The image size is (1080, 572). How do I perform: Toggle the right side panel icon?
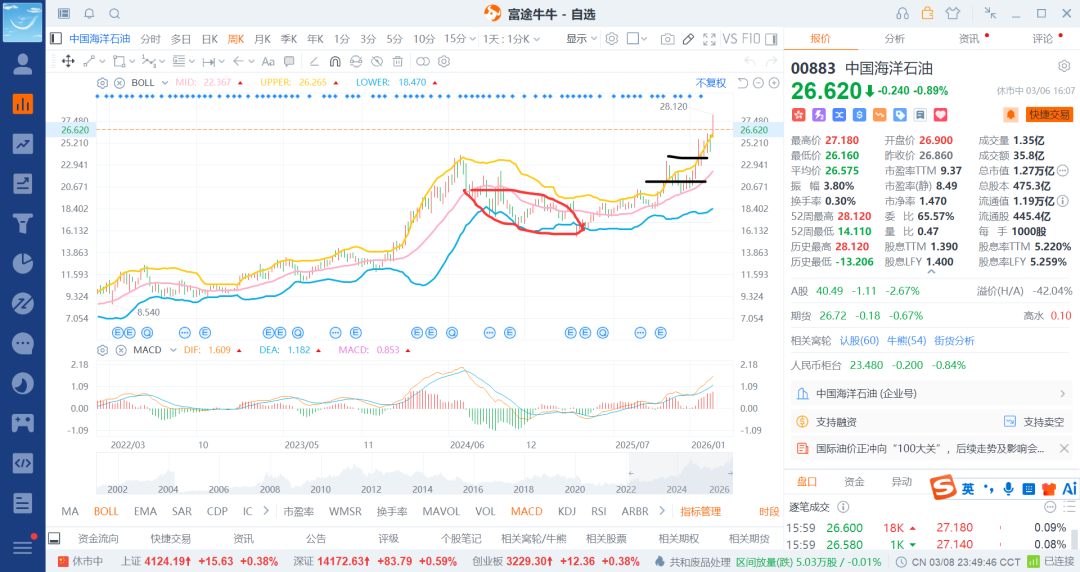click(x=771, y=39)
